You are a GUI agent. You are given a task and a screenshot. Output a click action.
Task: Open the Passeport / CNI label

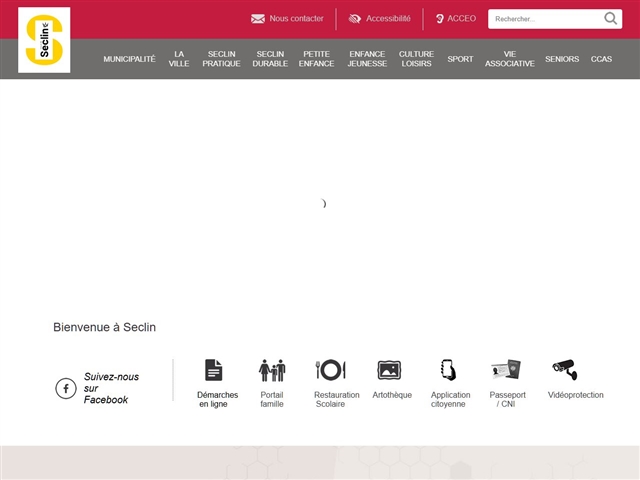pos(507,399)
